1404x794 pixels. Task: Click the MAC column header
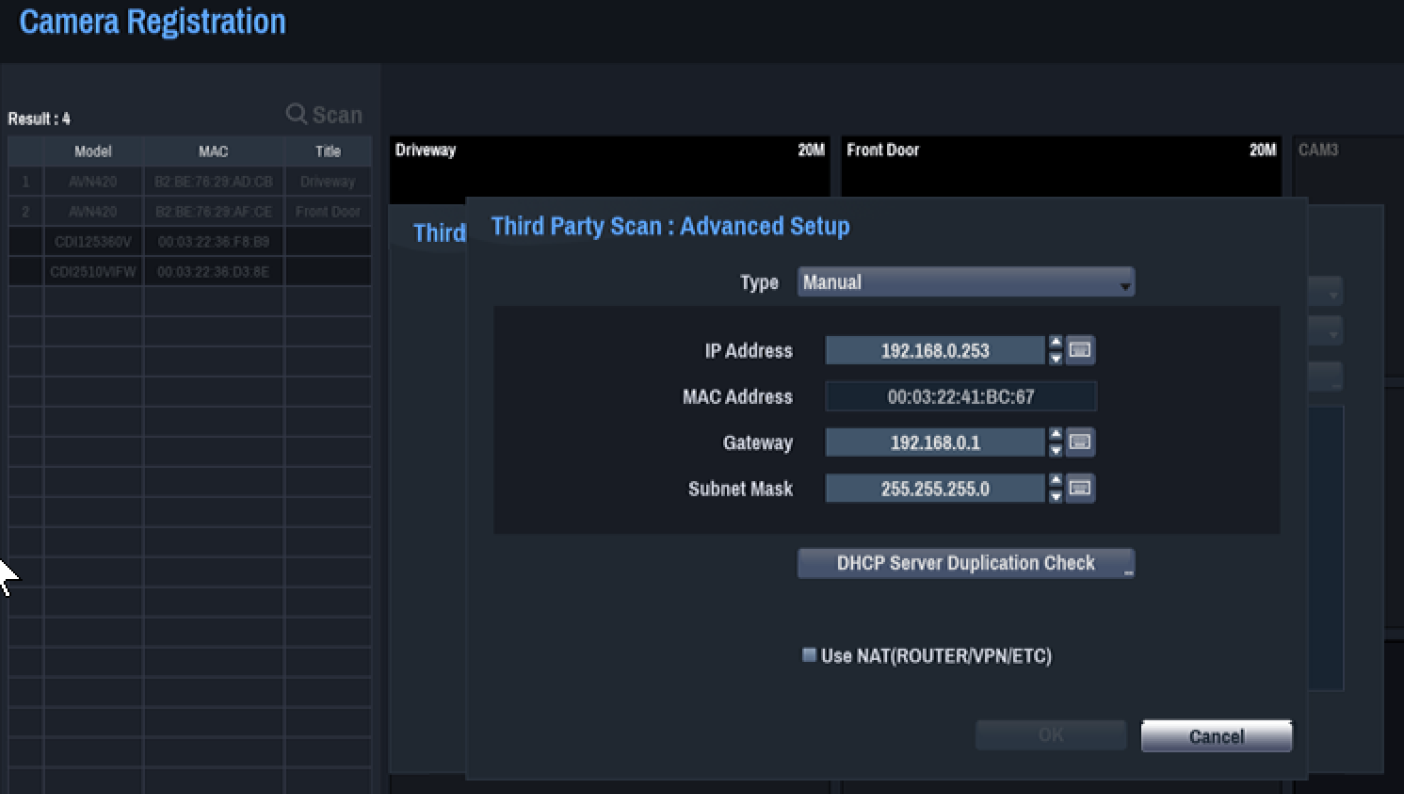pyautogui.click(x=213, y=152)
